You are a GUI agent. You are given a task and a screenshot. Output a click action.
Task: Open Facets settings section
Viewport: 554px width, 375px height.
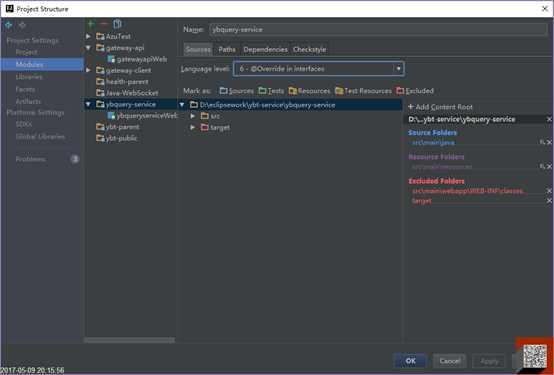(x=25, y=89)
